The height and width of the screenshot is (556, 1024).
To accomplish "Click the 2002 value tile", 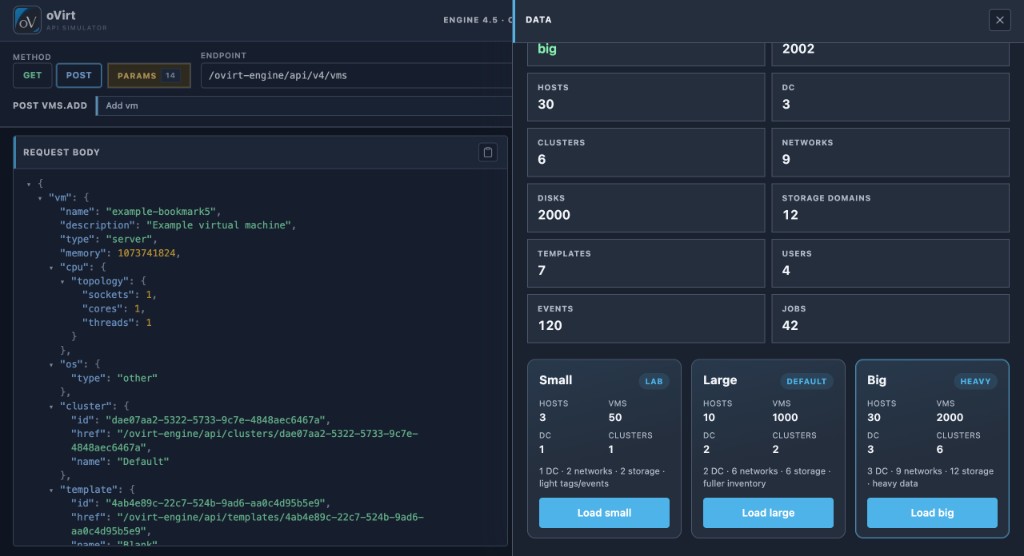I will click(890, 54).
